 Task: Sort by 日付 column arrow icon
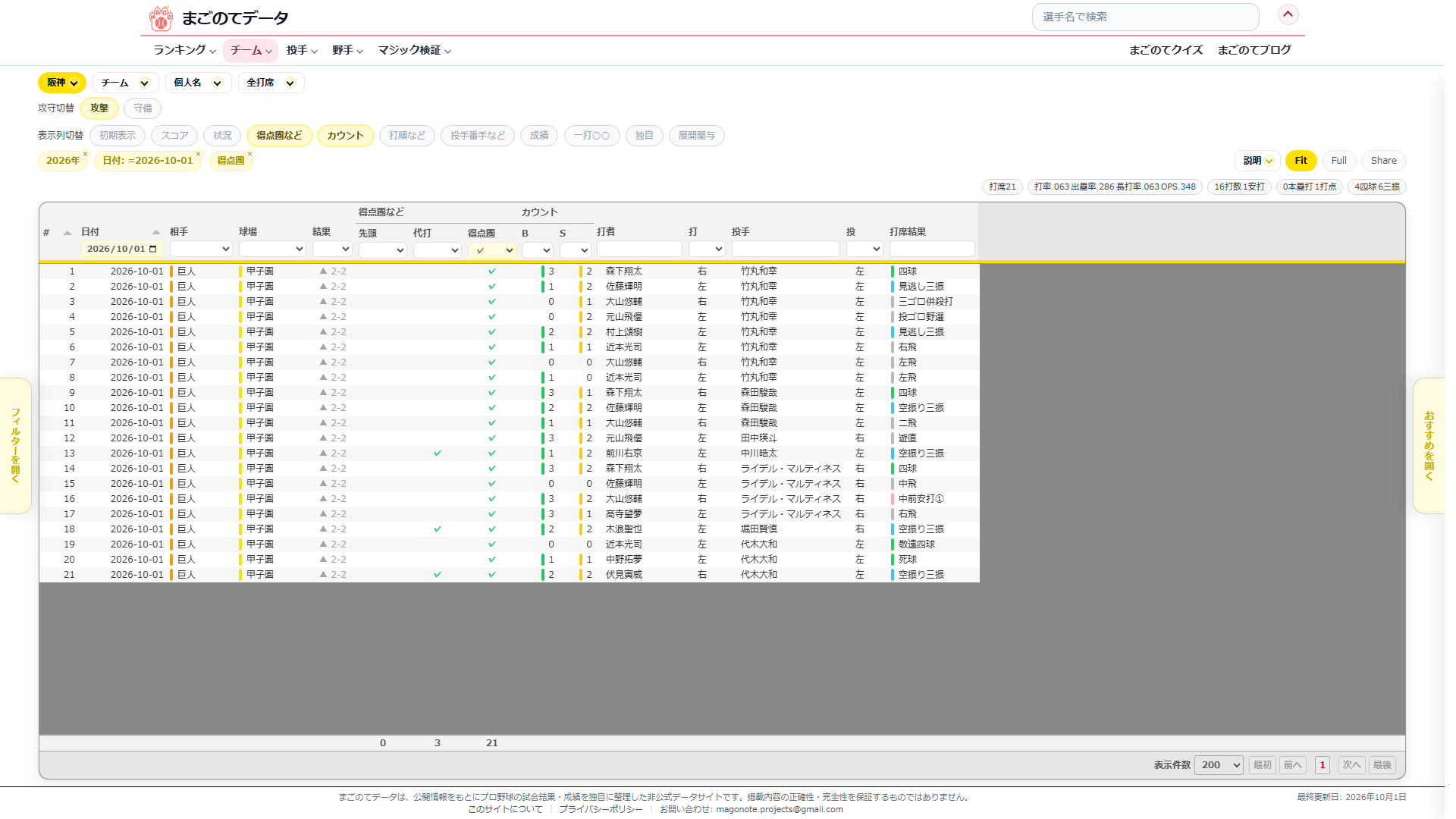pyautogui.click(x=156, y=232)
